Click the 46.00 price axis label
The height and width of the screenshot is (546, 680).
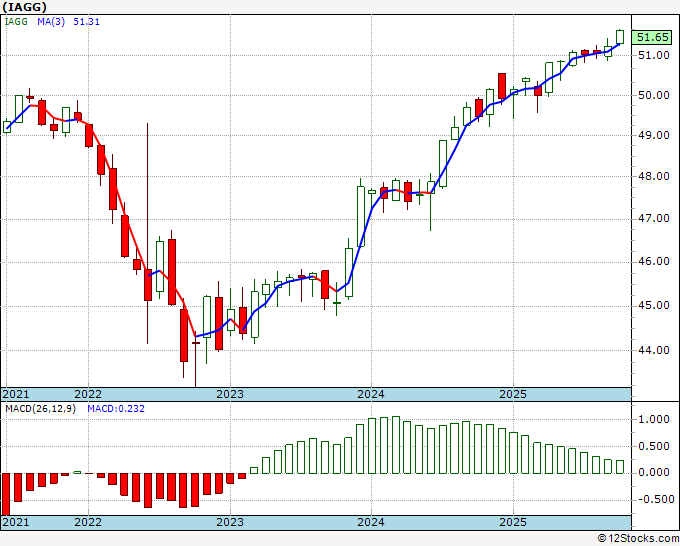point(654,262)
